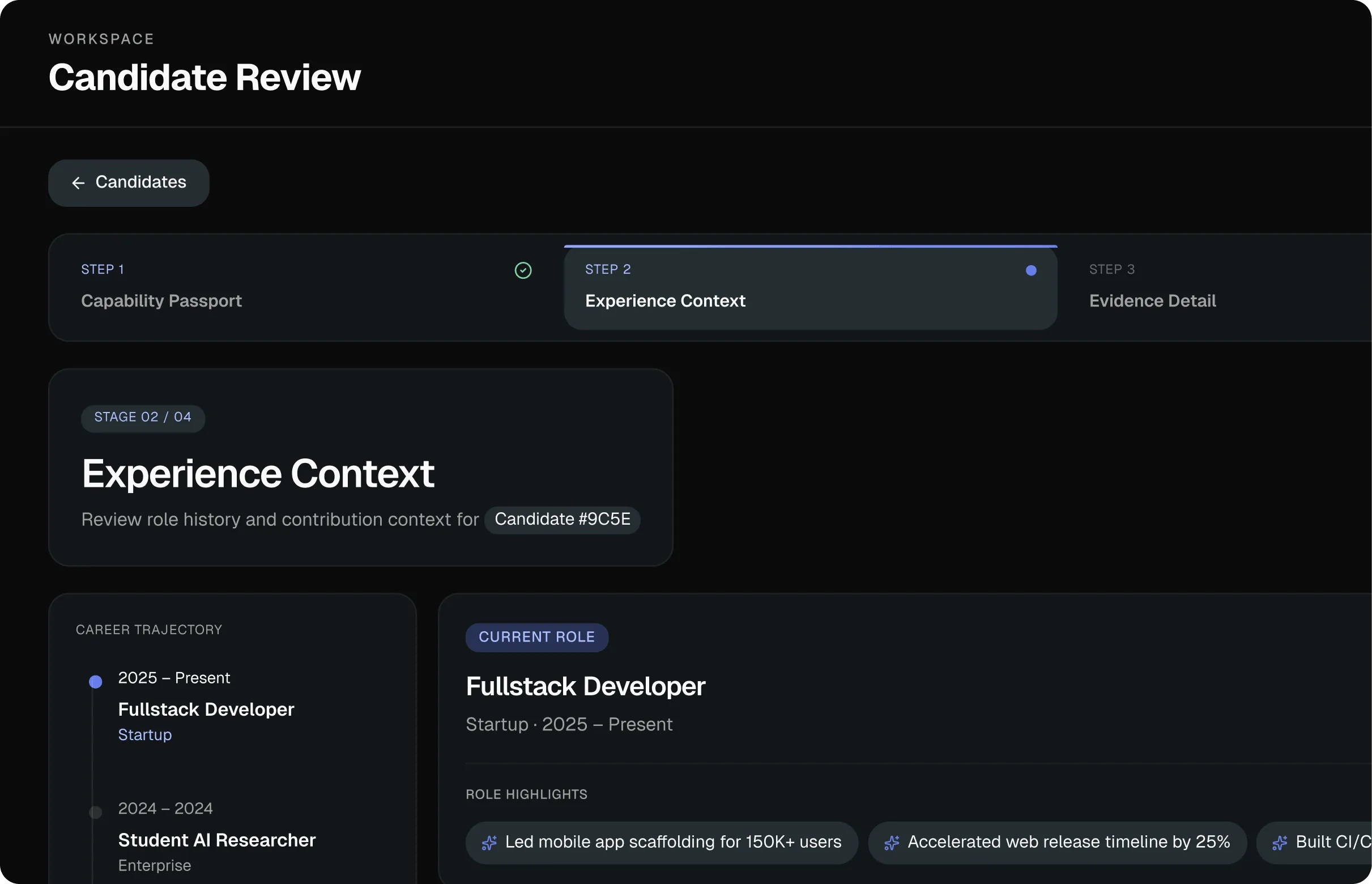Click the Accelerated web release timeline highlight chip
Image resolution: width=1372 pixels, height=884 pixels.
pyautogui.click(x=1057, y=843)
